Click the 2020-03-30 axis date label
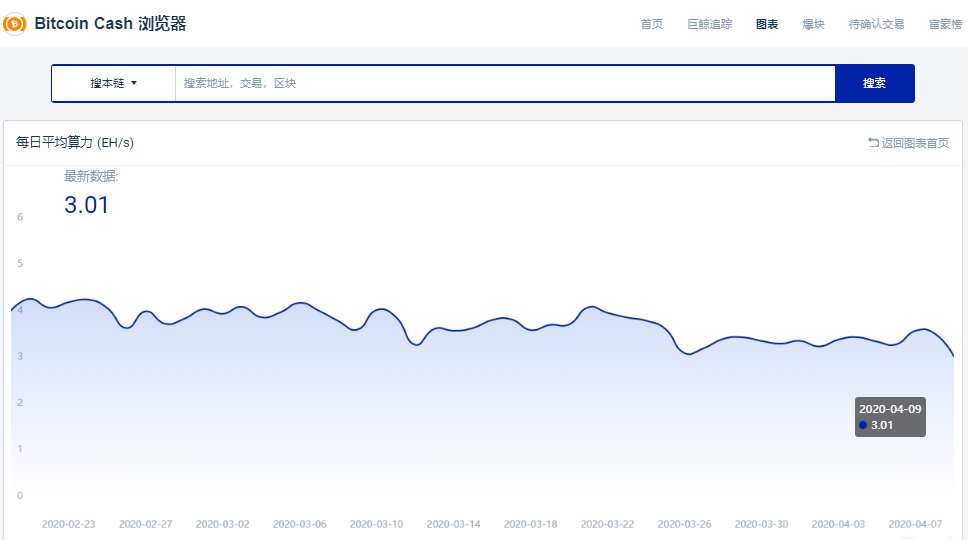This screenshot has width=968, height=540. (761, 524)
